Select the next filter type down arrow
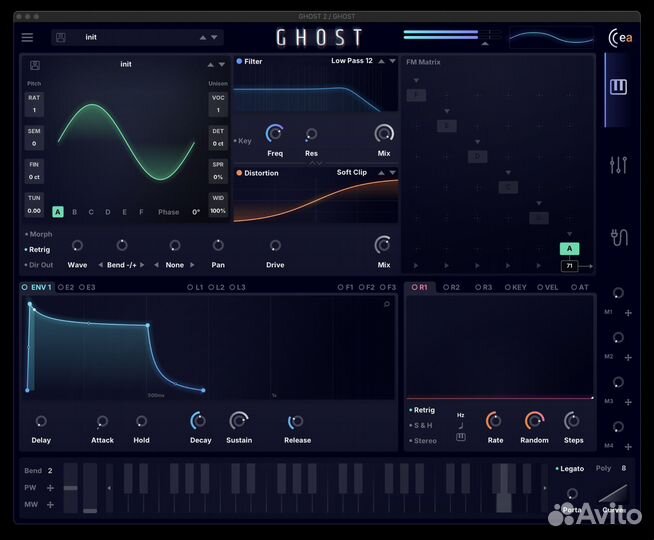This screenshot has width=654, height=540. [x=392, y=61]
